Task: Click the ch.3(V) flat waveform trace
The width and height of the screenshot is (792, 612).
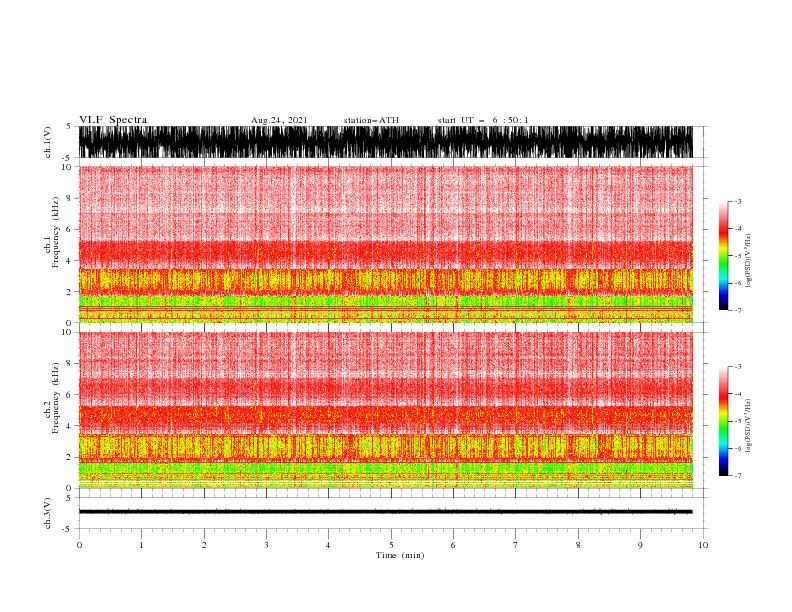Action: pyautogui.click(x=385, y=512)
